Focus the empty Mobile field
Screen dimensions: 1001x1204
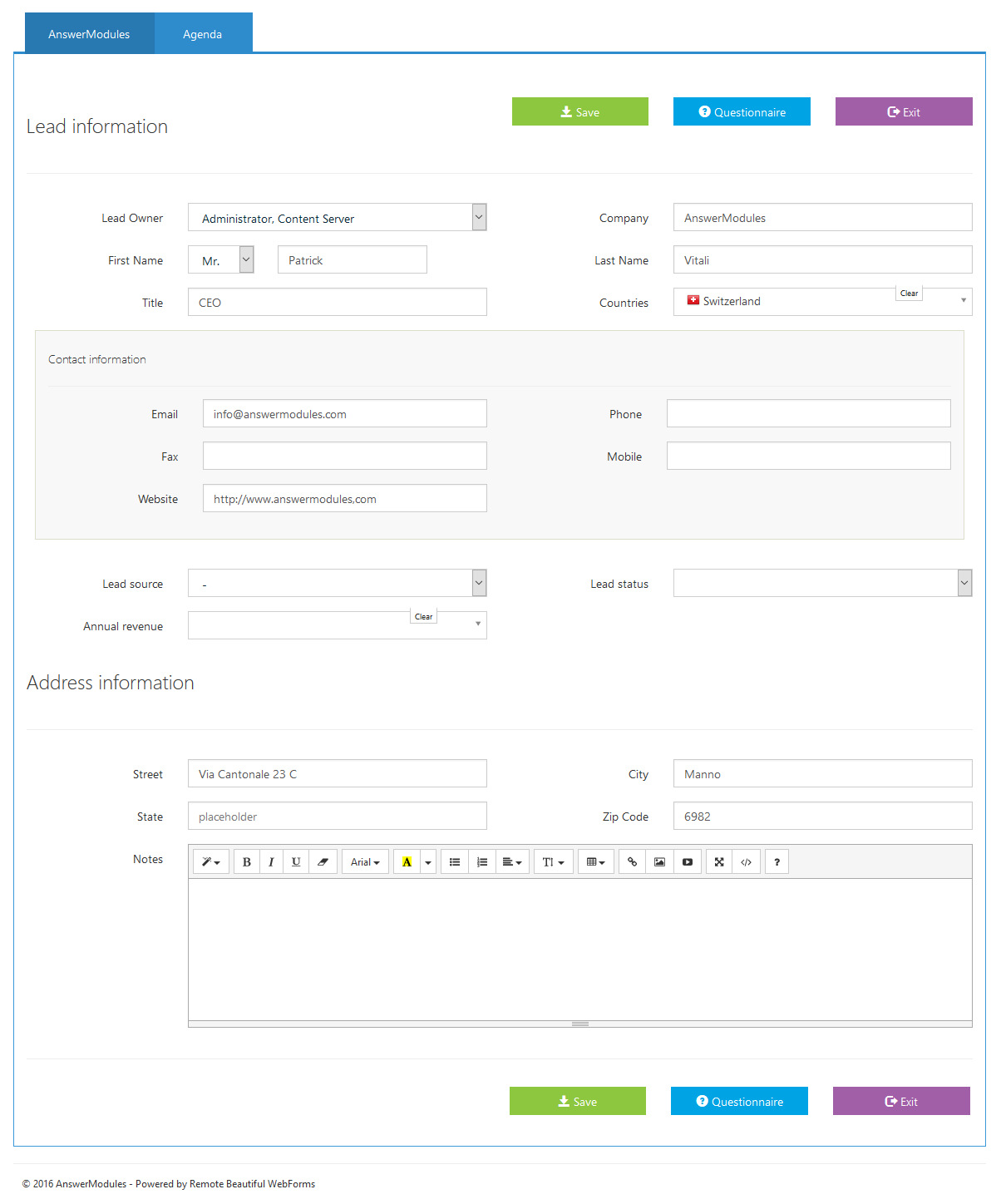pyautogui.click(x=809, y=456)
